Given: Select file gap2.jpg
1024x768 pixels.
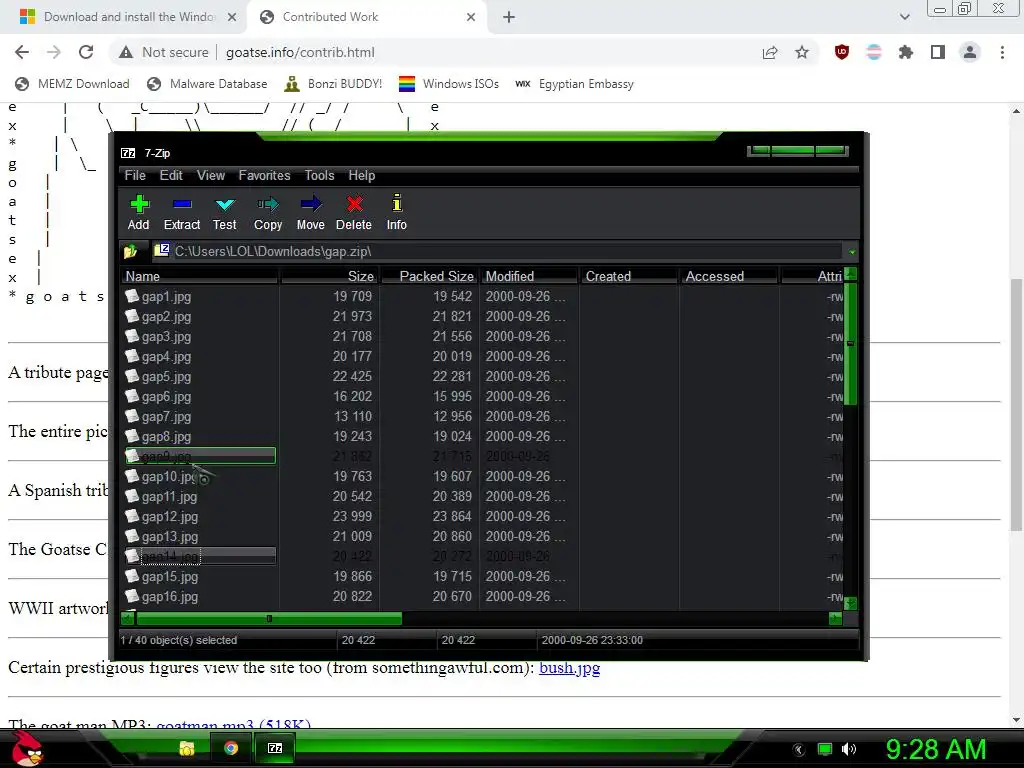Looking at the screenshot, I should pos(167,317).
